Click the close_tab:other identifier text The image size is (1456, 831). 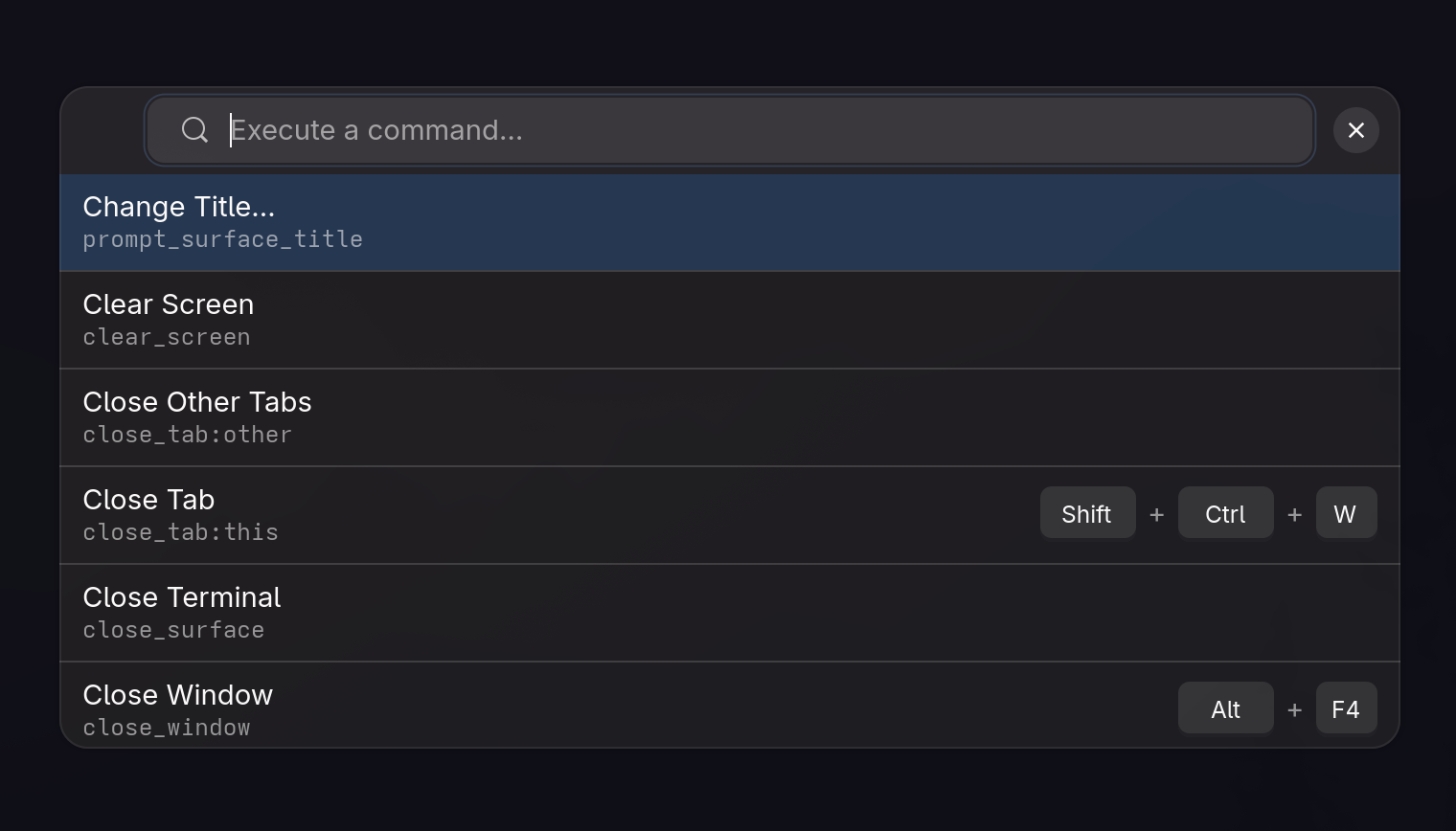coord(187,435)
